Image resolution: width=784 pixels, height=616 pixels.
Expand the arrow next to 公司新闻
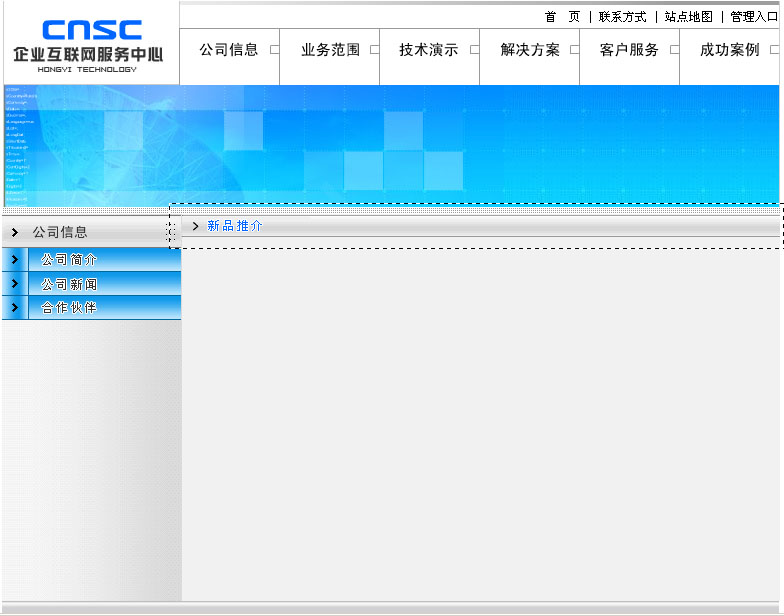coord(14,284)
